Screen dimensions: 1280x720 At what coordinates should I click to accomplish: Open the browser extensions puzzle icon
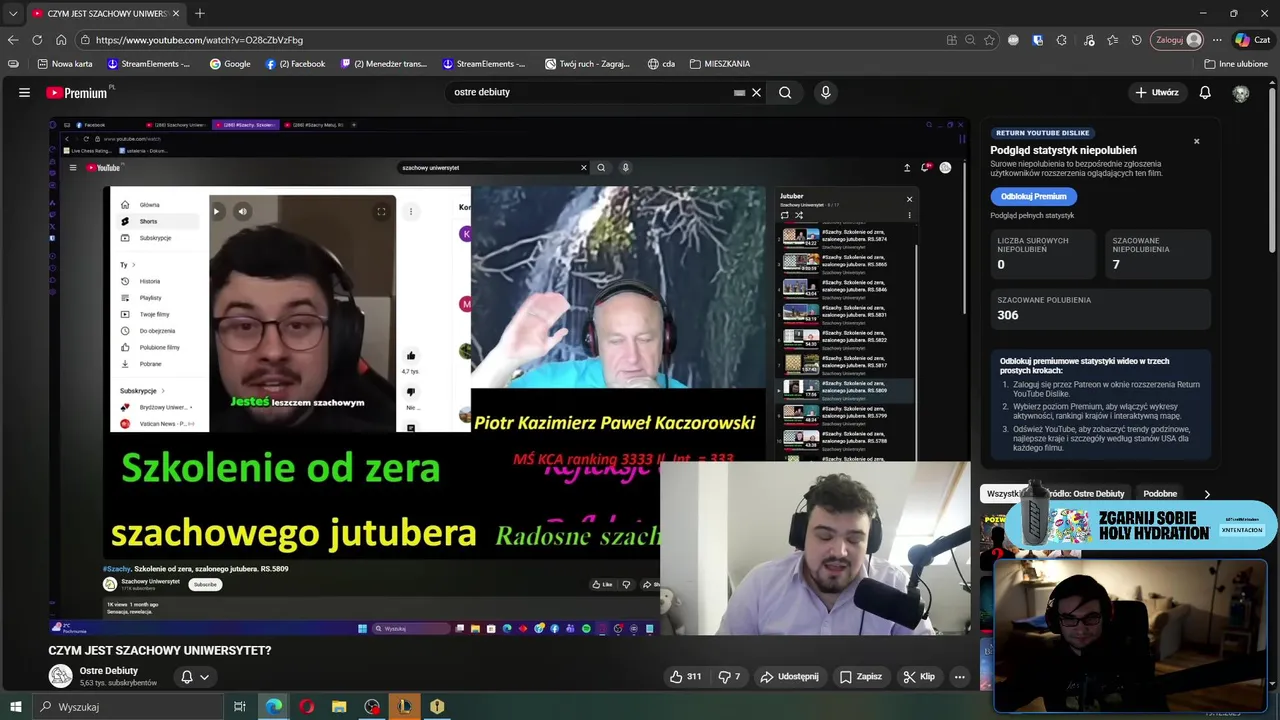1062,40
